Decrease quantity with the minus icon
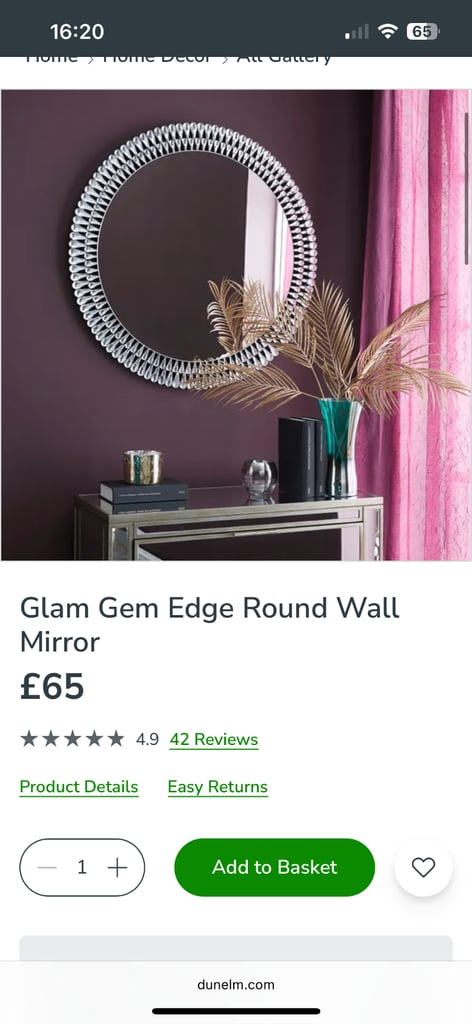The width and height of the screenshot is (472, 1024). [x=47, y=867]
